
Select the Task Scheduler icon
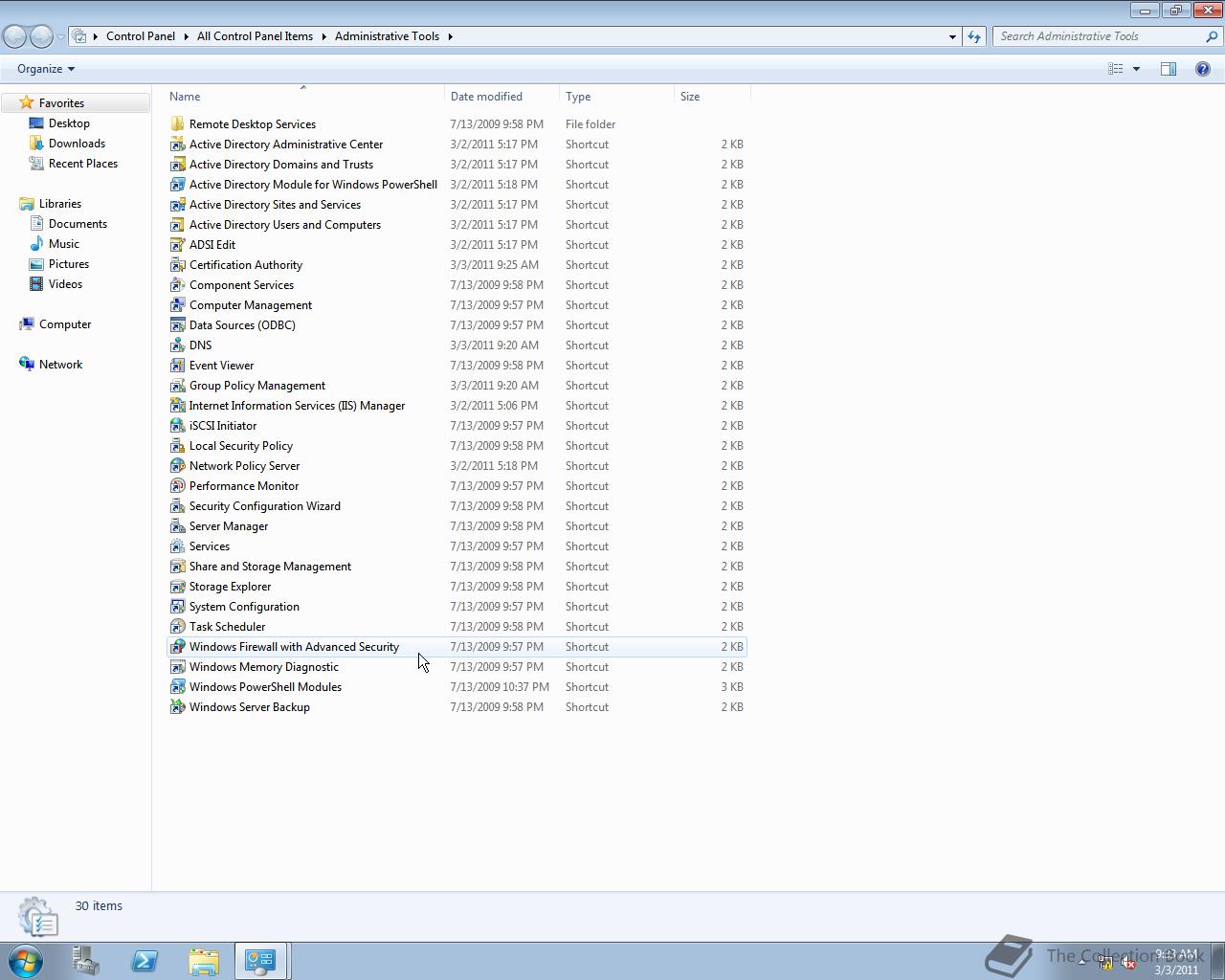pos(177,627)
